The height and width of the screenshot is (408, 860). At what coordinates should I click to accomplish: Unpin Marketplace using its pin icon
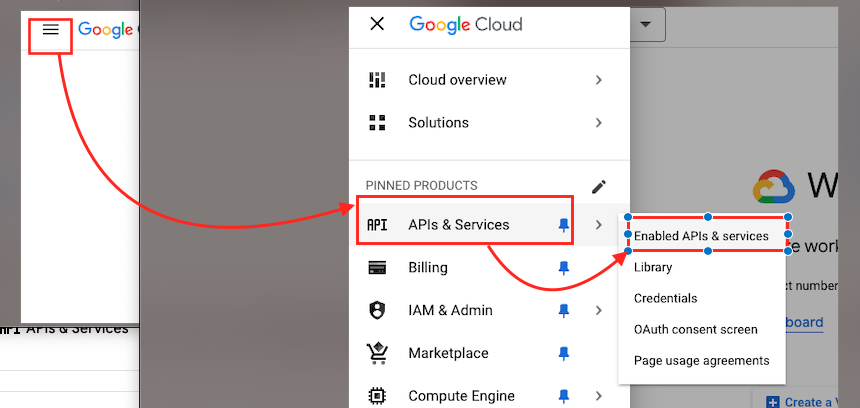(563, 353)
